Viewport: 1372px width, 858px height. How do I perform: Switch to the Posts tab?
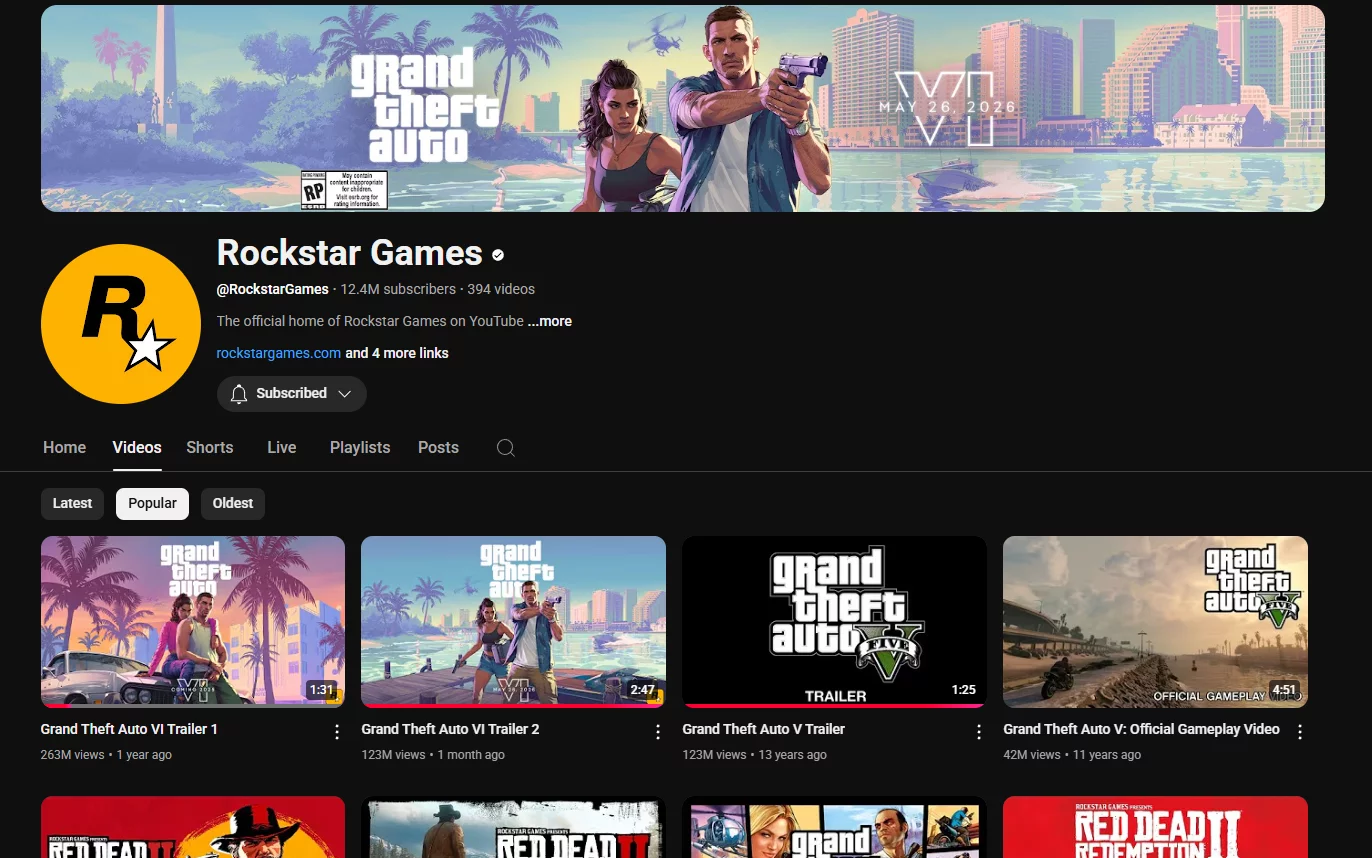tap(438, 447)
